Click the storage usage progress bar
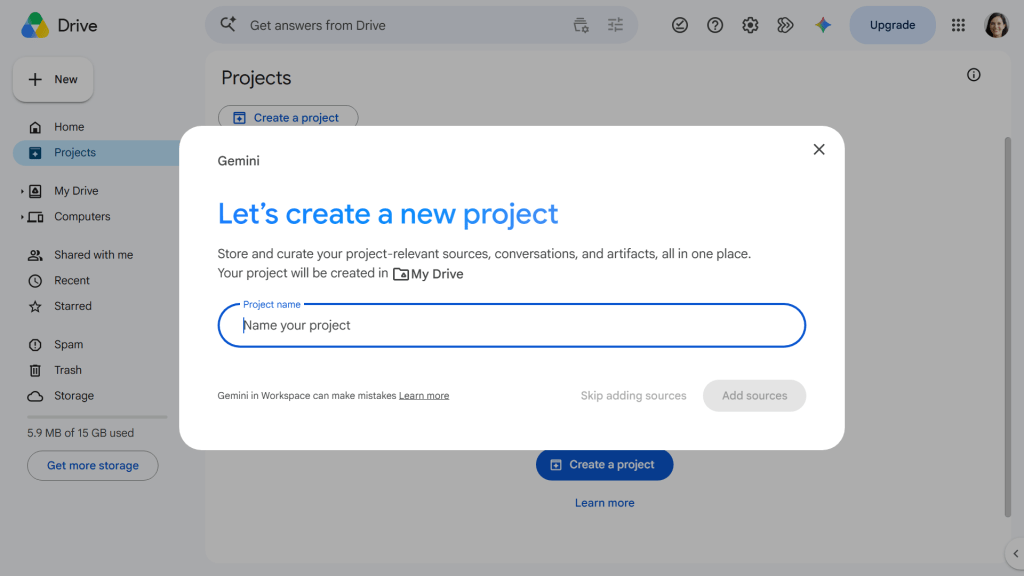This screenshot has width=1024, height=576. (97, 417)
